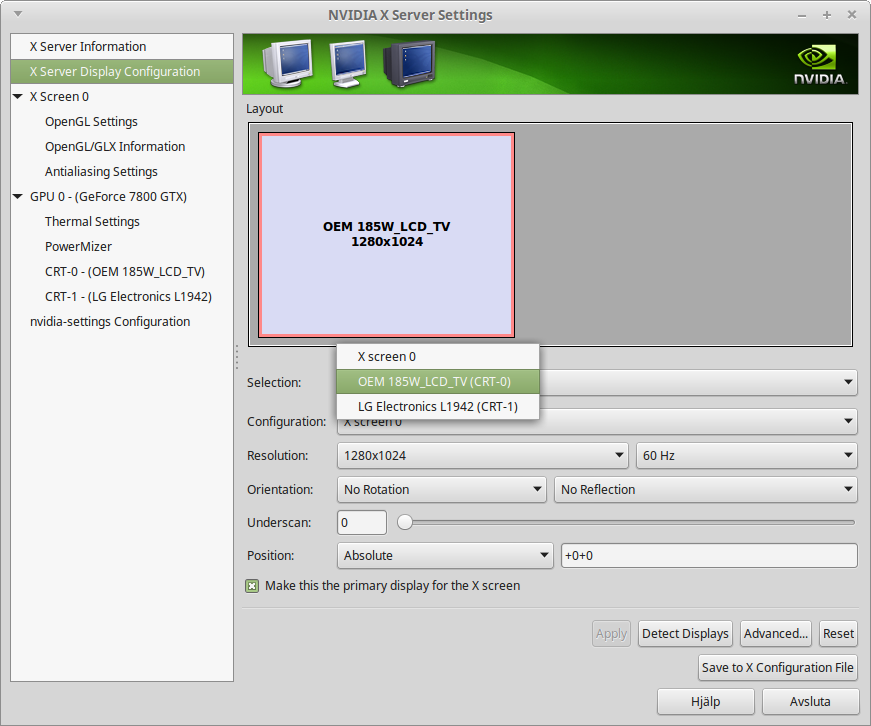
Task: Collapse the X Screen 0 tree section
Action: pos(17,96)
